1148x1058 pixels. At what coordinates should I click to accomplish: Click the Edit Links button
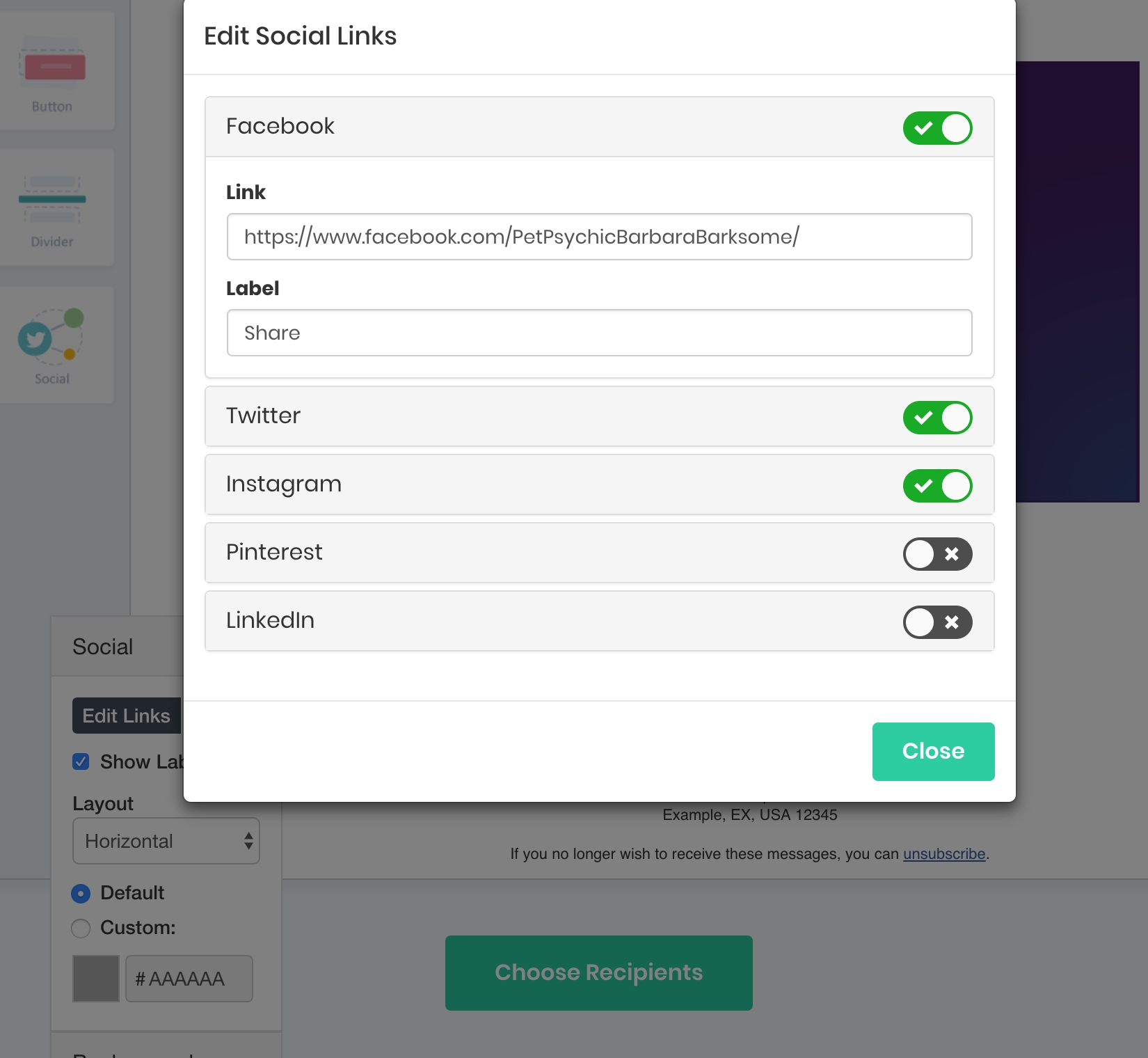127,716
